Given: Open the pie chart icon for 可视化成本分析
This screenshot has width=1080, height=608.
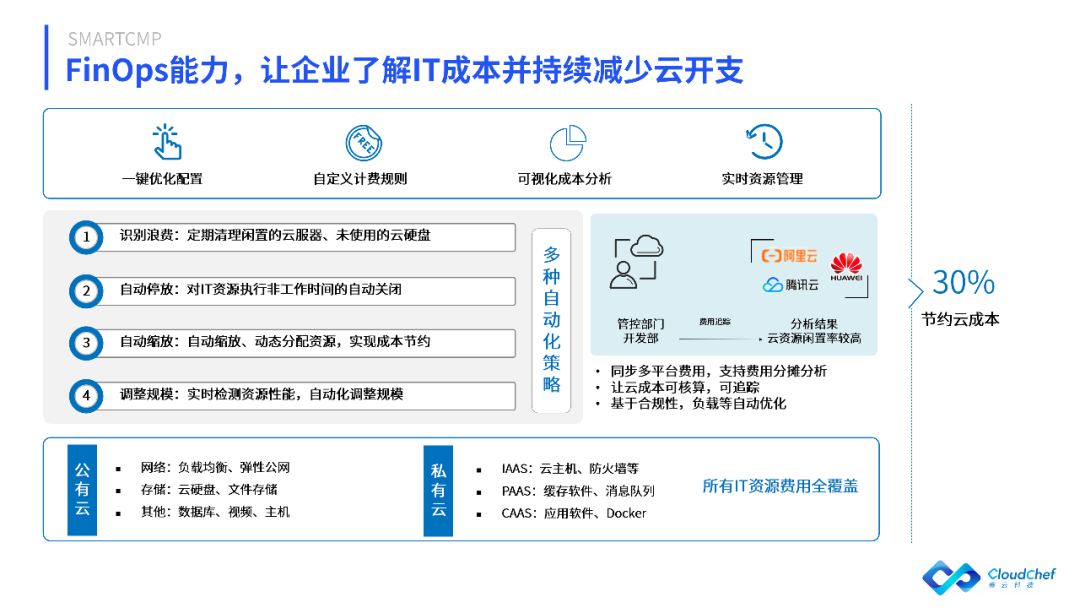Looking at the screenshot, I should 567,142.
